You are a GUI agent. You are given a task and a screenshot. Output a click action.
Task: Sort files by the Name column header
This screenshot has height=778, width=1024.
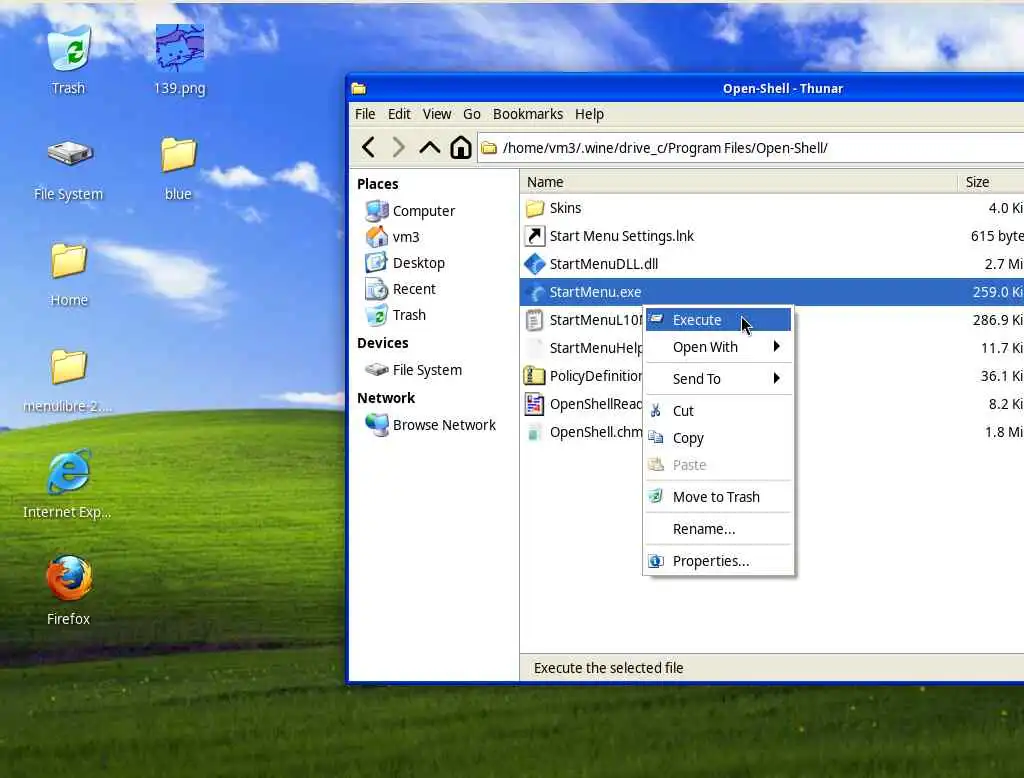pos(739,182)
